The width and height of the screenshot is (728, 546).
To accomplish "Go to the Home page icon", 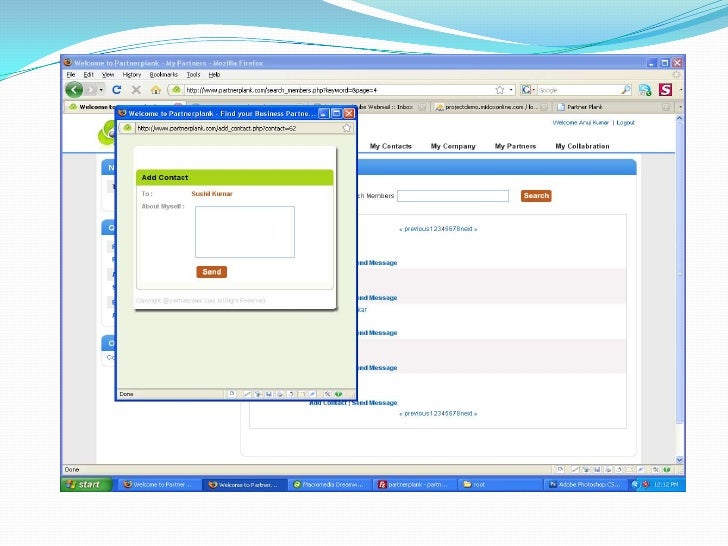I will point(156,90).
